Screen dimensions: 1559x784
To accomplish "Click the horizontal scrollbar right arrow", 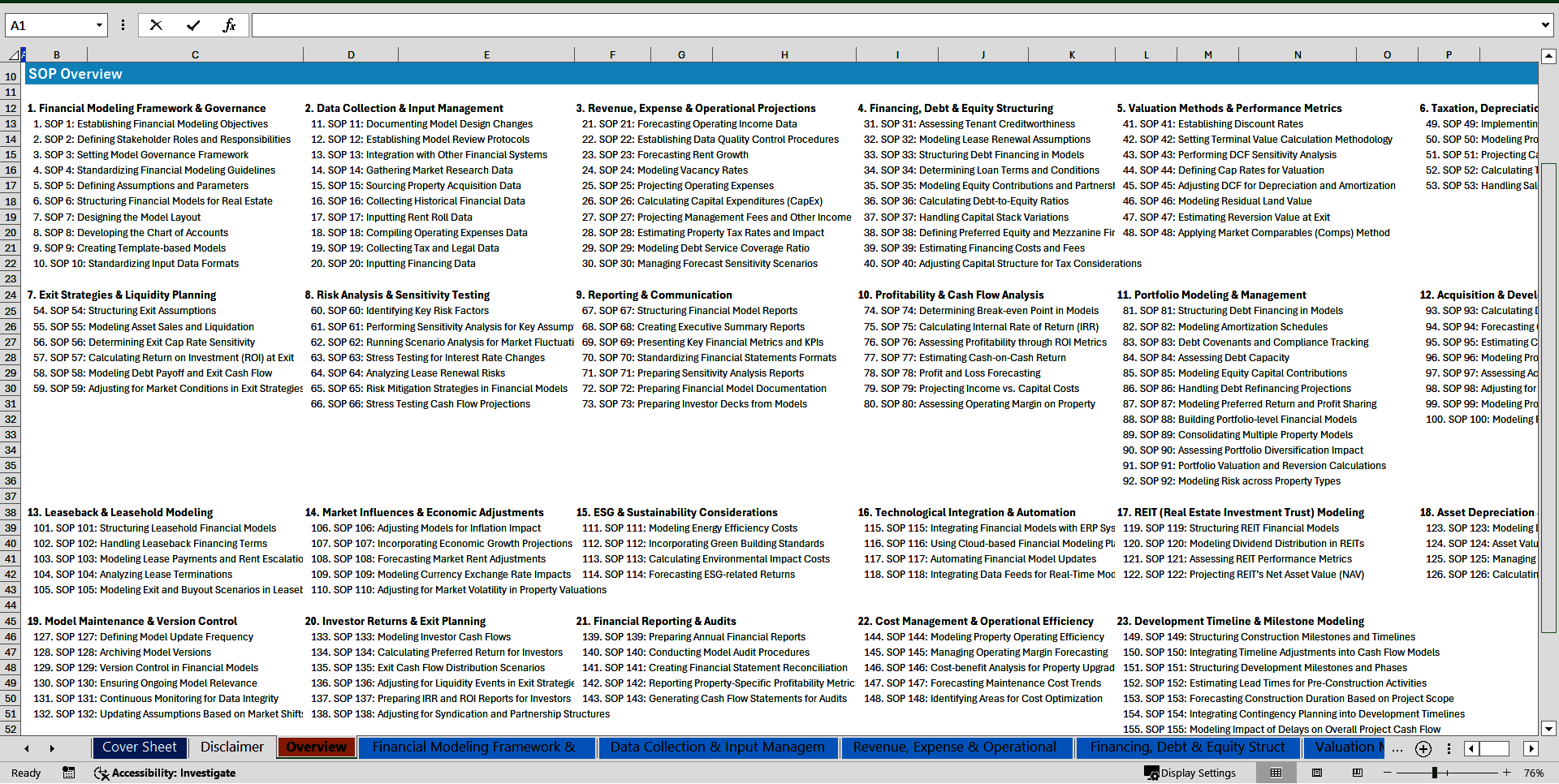I will (1531, 748).
